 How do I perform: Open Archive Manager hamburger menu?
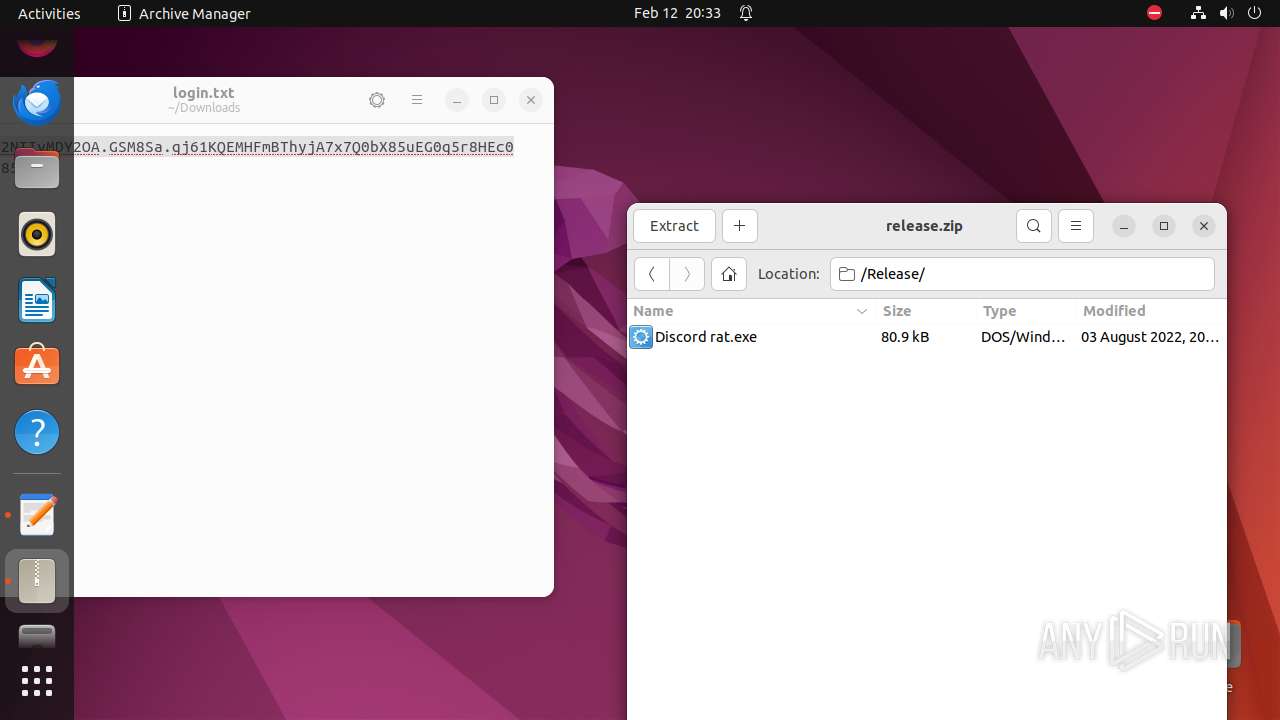coord(1076,226)
